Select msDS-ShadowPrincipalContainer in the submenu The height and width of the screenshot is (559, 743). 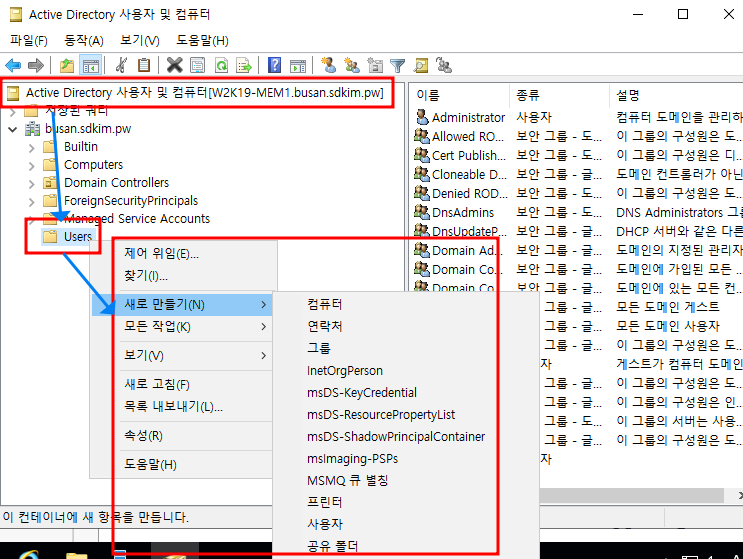396,436
